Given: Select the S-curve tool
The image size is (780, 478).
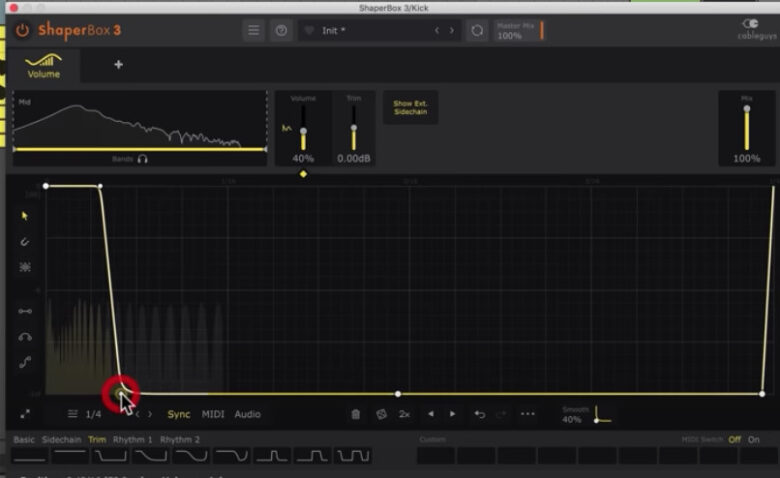Looking at the screenshot, I should (25, 362).
